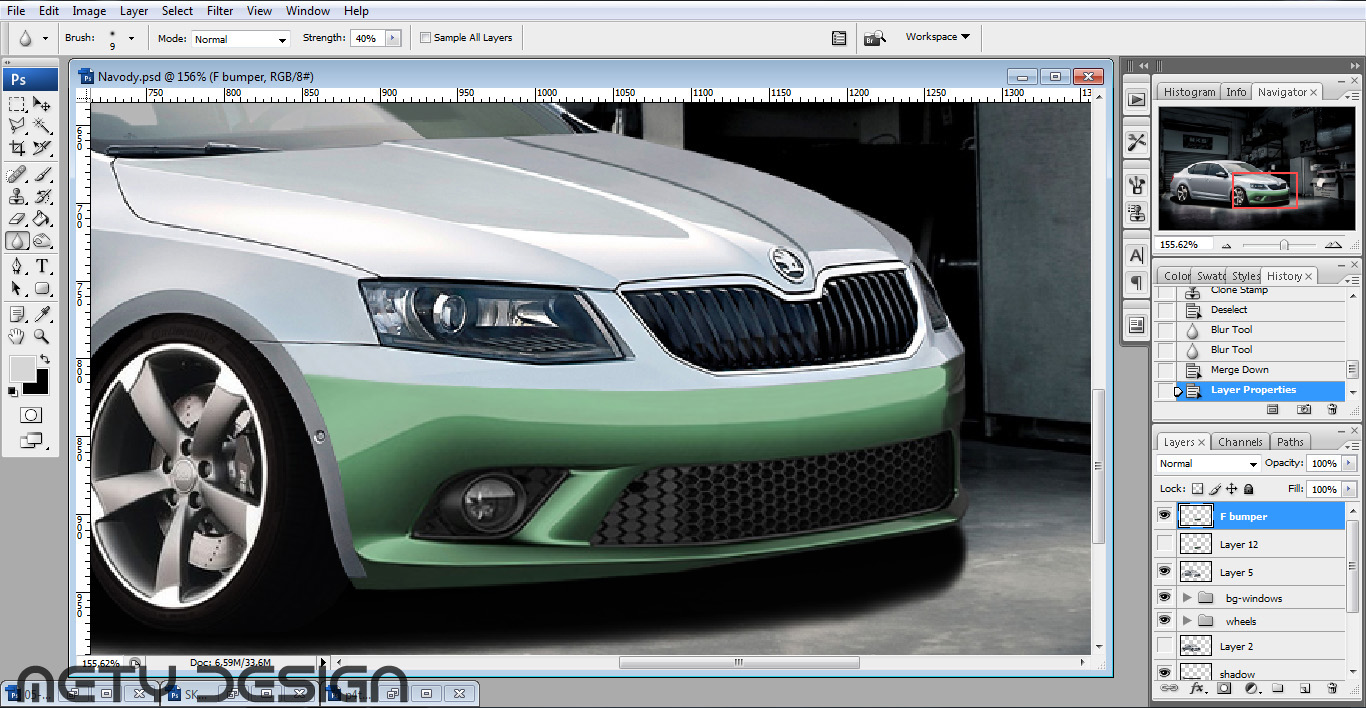
Task: Open the Layer menu
Action: (134, 11)
